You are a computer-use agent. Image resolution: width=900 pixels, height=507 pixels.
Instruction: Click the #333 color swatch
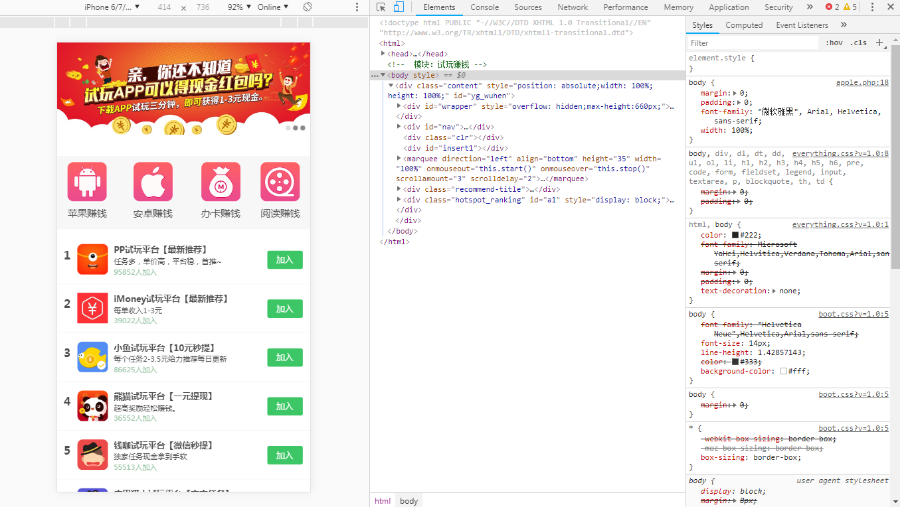(x=735, y=362)
